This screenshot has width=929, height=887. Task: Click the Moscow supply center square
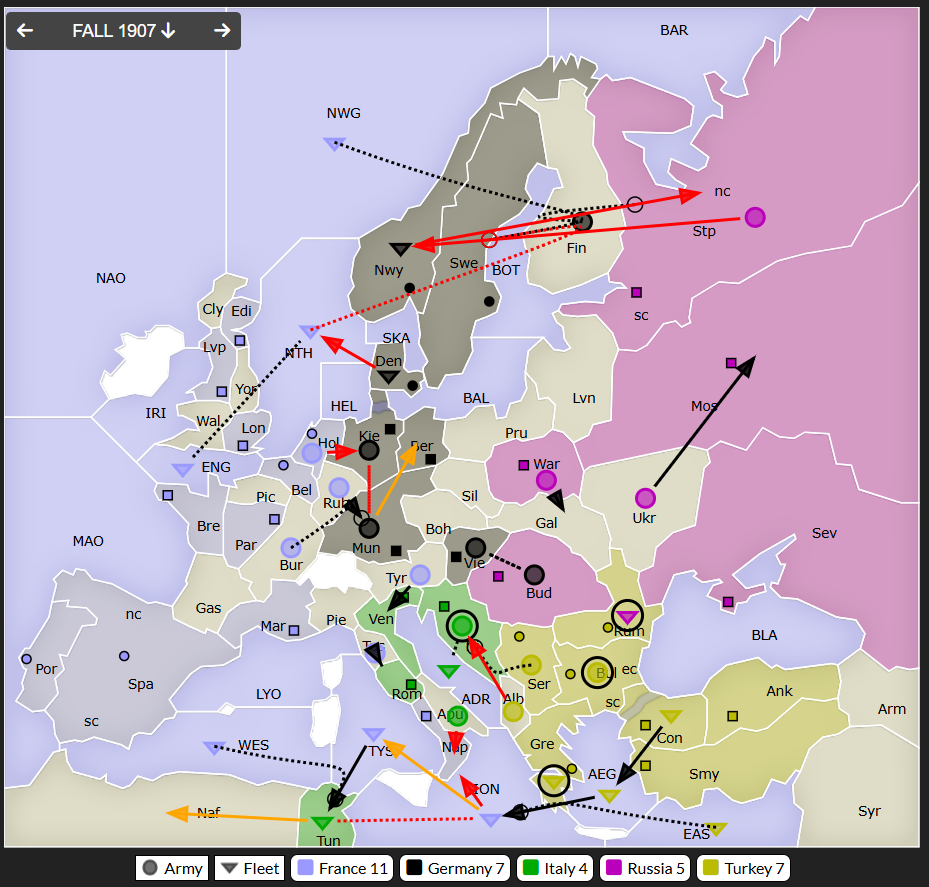point(731,363)
